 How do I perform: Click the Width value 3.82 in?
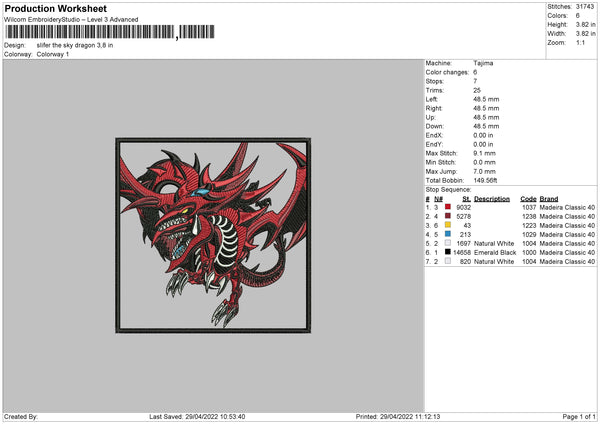[585, 34]
